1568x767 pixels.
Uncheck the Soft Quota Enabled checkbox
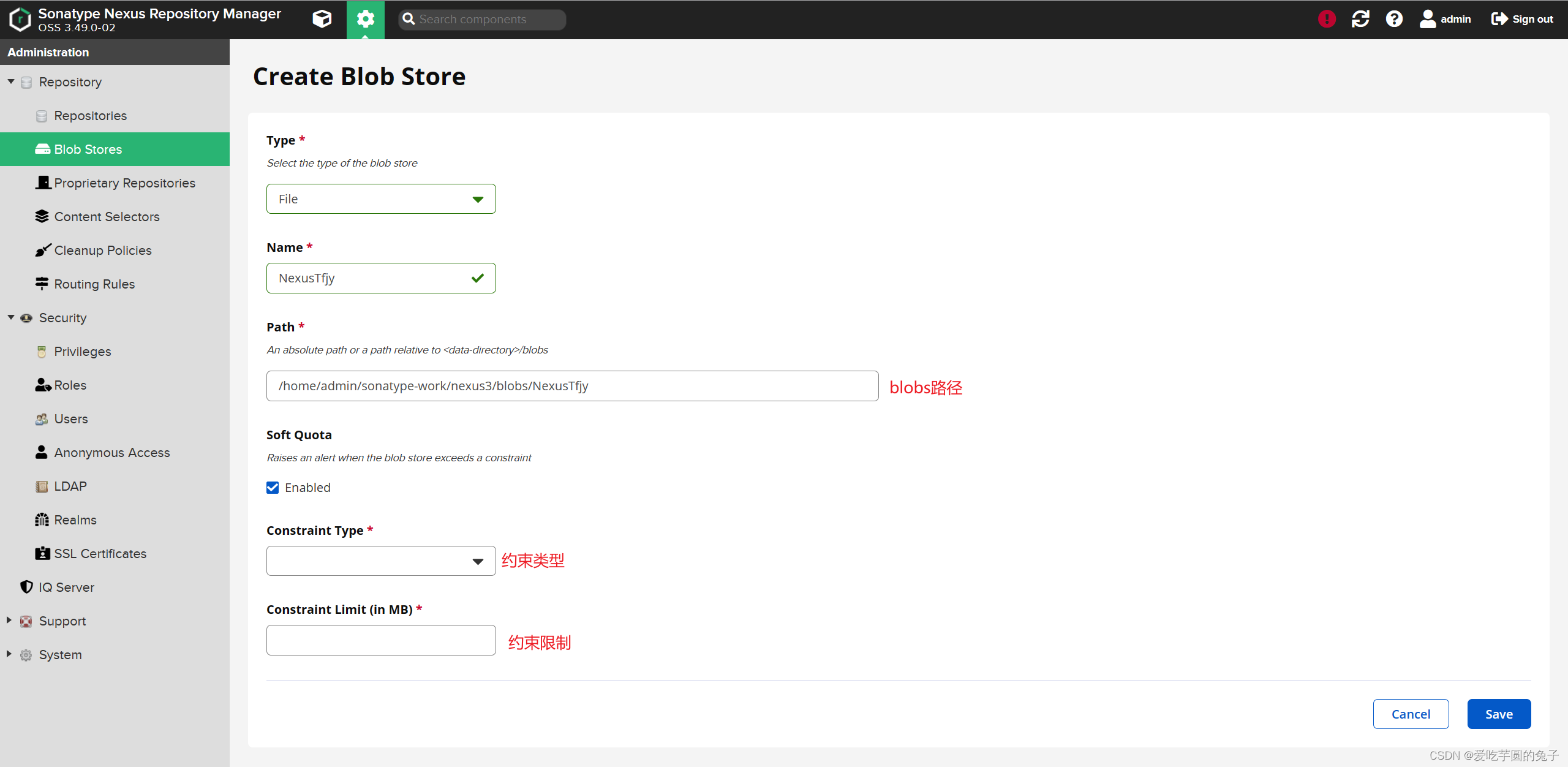273,488
